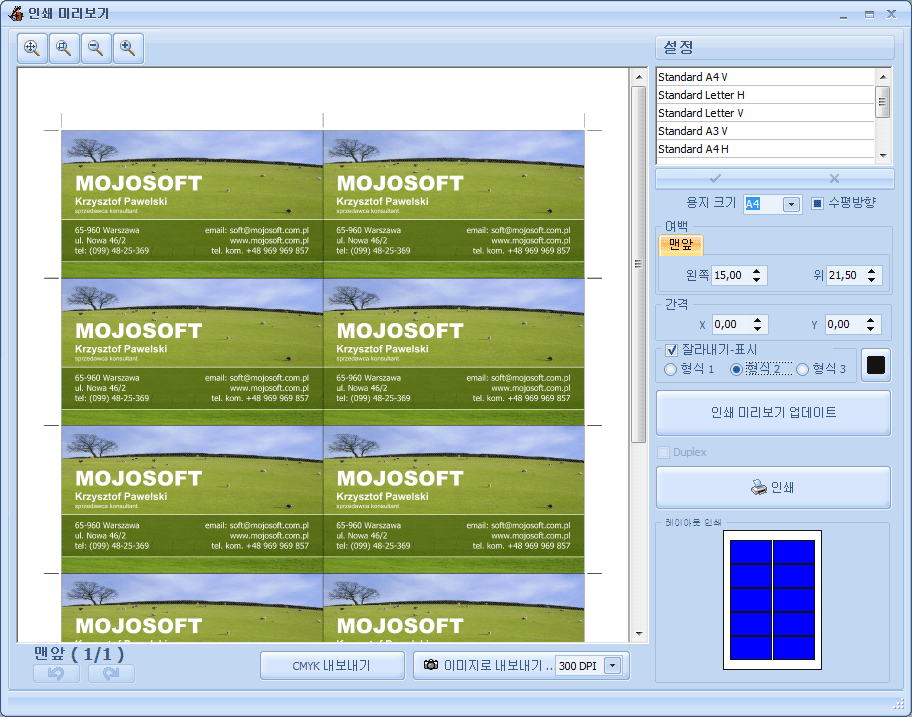Click the zoom in magnifier icon
Screen dimensions: 912x717
coord(128,48)
